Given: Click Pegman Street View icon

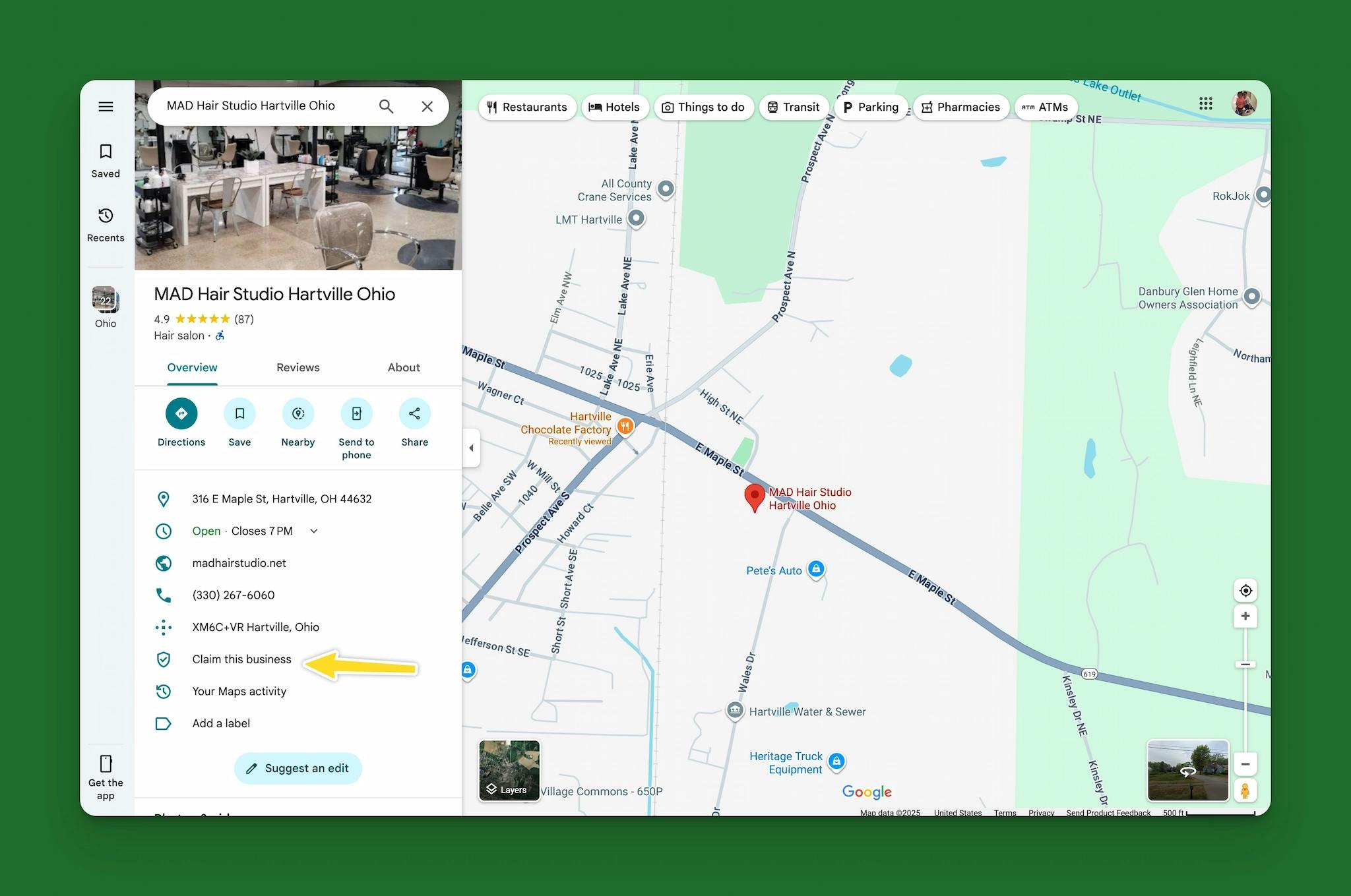Looking at the screenshot, I should (1245, 790).
